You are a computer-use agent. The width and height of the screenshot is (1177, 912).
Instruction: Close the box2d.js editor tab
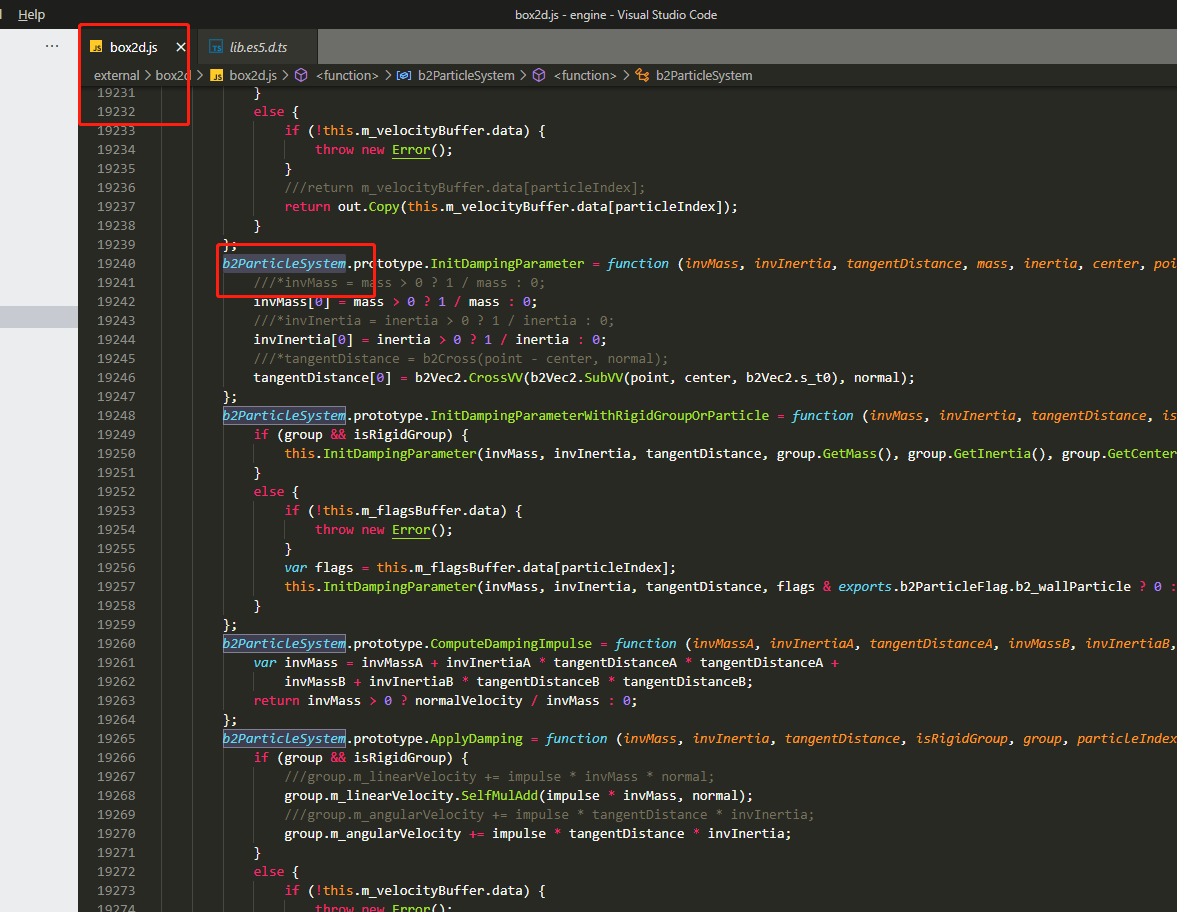click(x=181, y=47)
